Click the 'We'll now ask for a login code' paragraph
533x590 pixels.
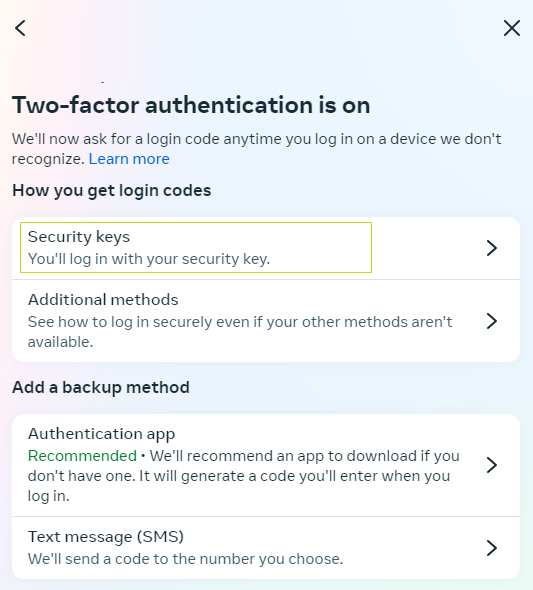(x=257, y=149)
